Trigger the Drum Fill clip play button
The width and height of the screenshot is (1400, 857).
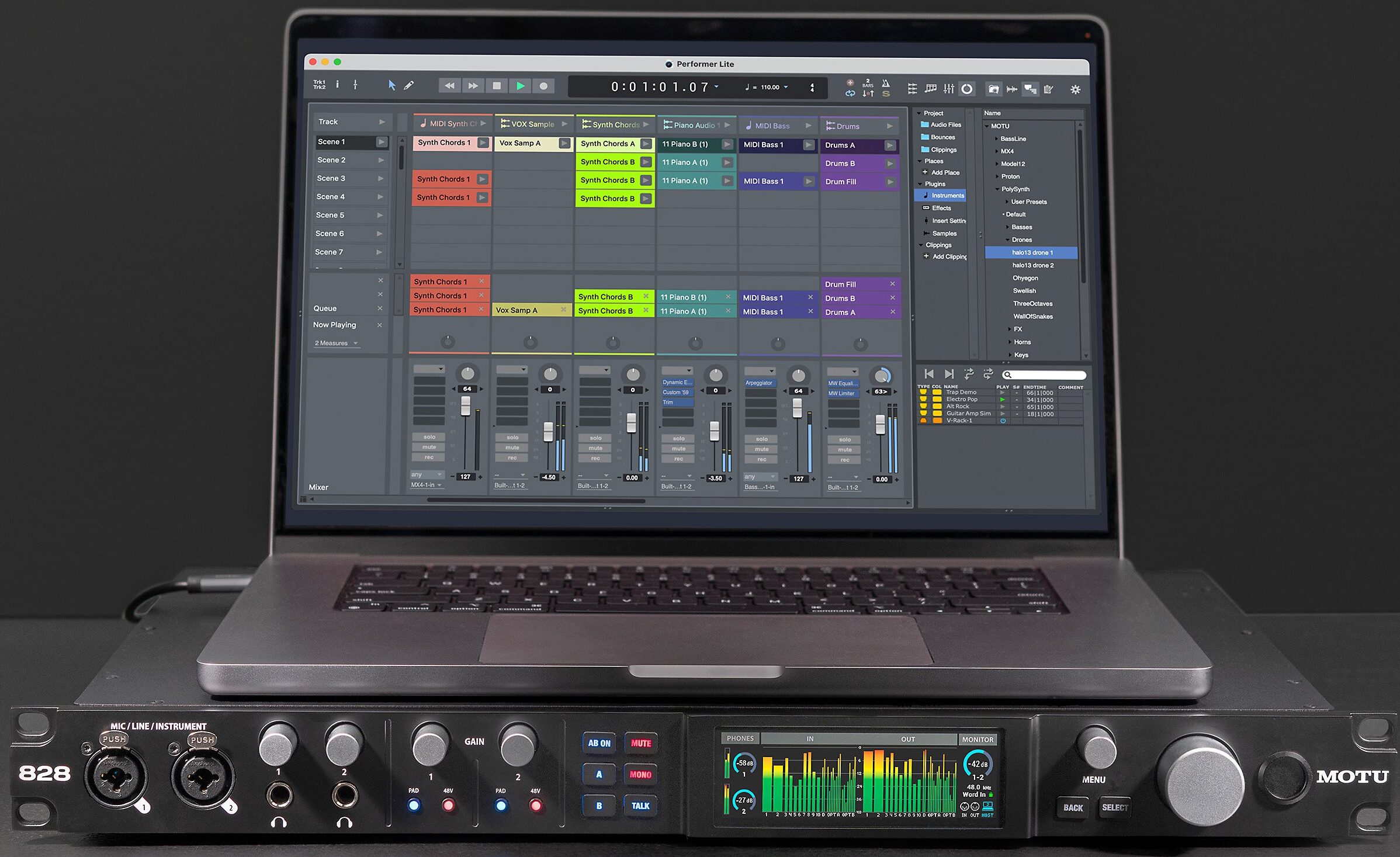pyautogui.click(x=890, y=182)
